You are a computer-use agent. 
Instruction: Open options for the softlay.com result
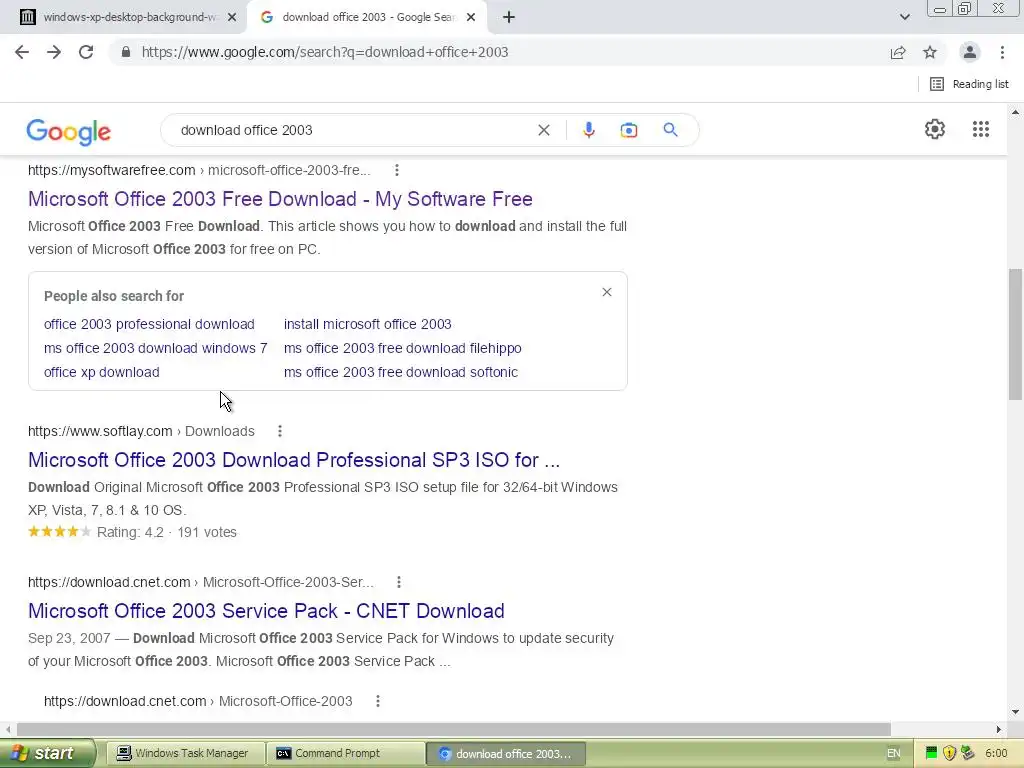coord(280,431)
